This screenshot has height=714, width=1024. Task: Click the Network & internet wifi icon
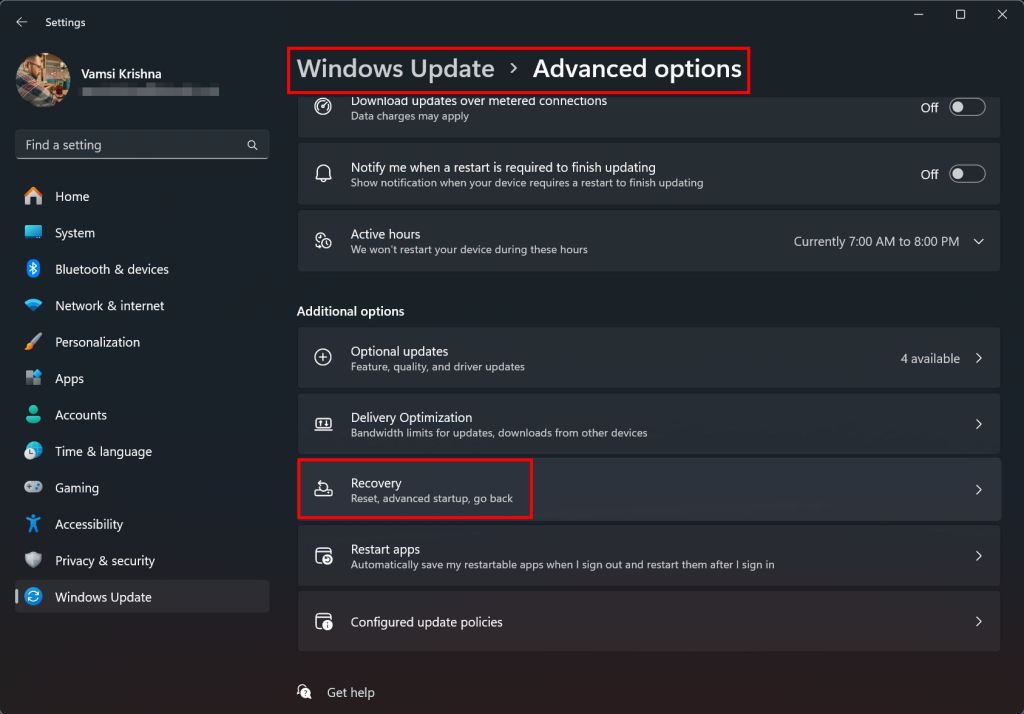click(x=33, y=305)
